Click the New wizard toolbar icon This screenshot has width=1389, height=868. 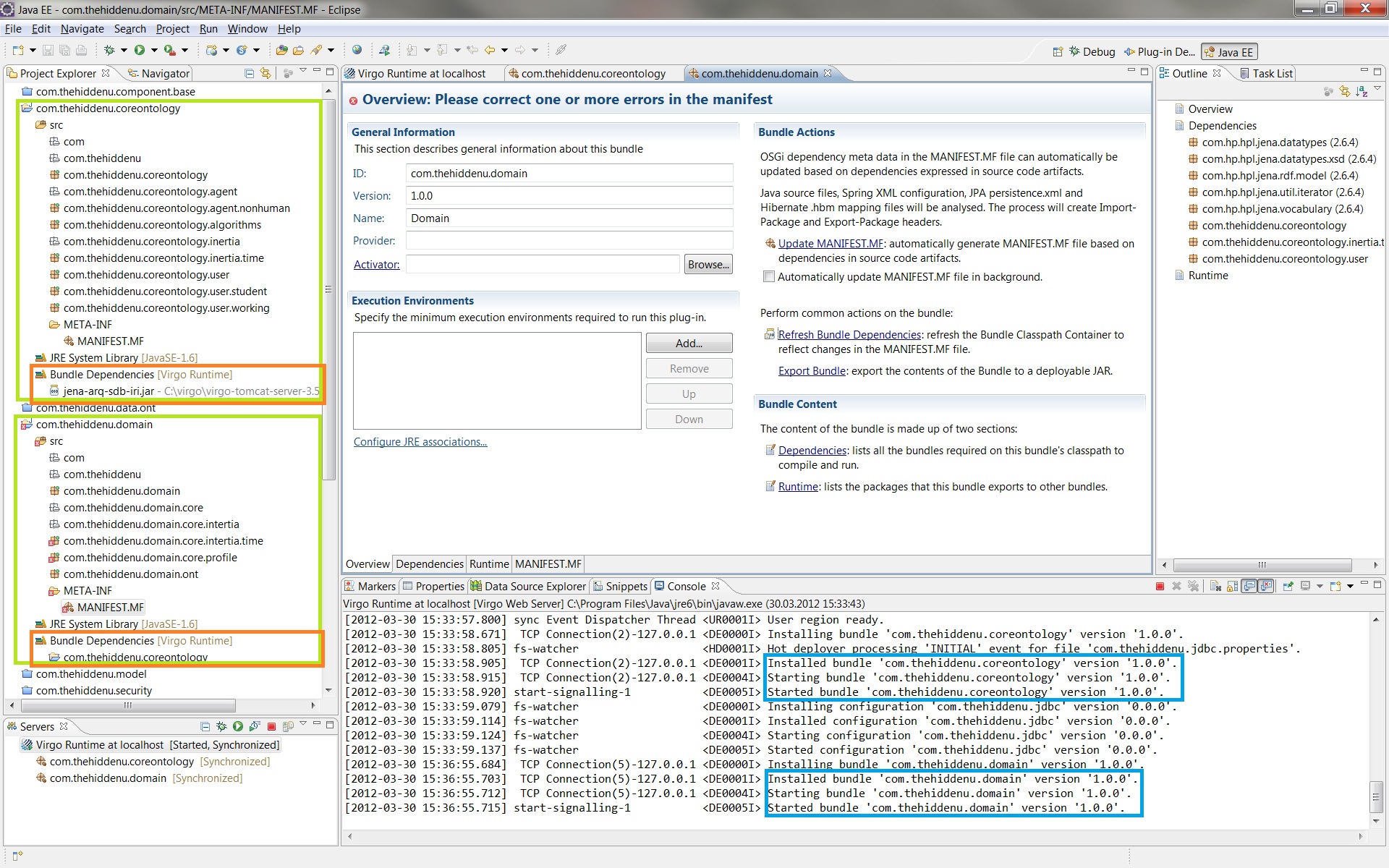pyautogui.click(x=18, y=50)
